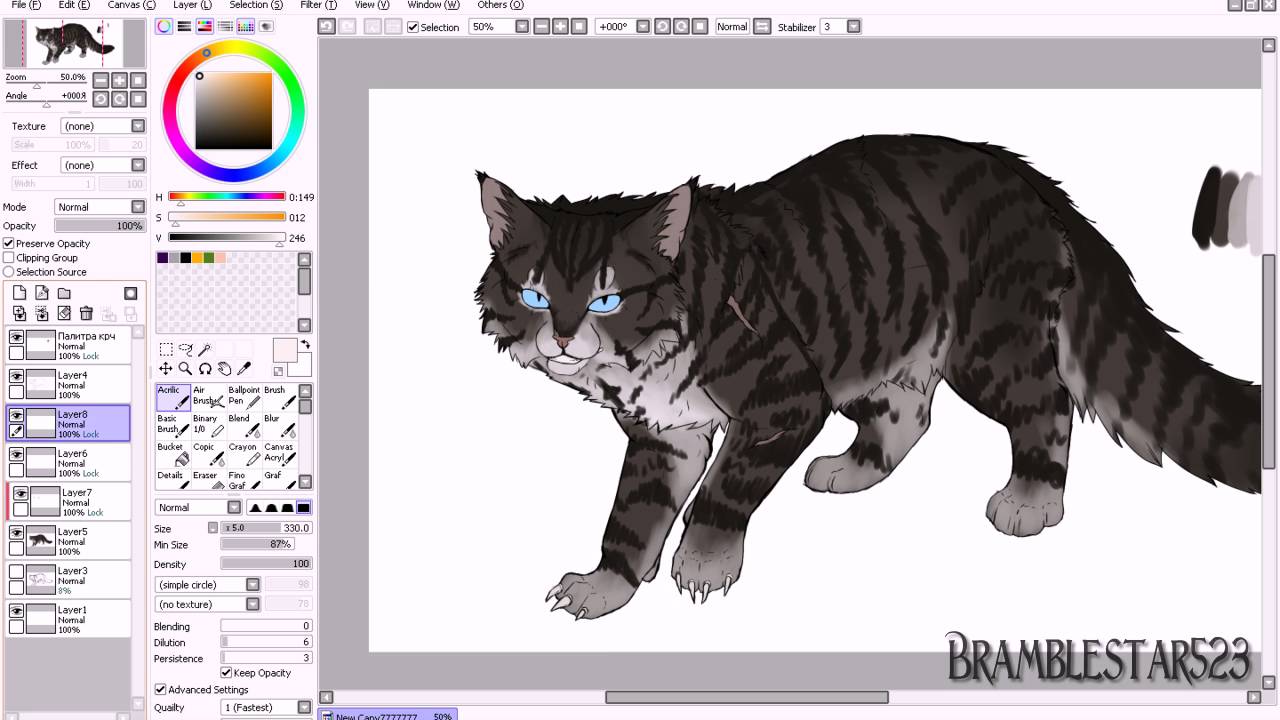Open the brush blend mode Normal dropdown
The width and height of the screenshot is (1280, 720).
point(198,507)
